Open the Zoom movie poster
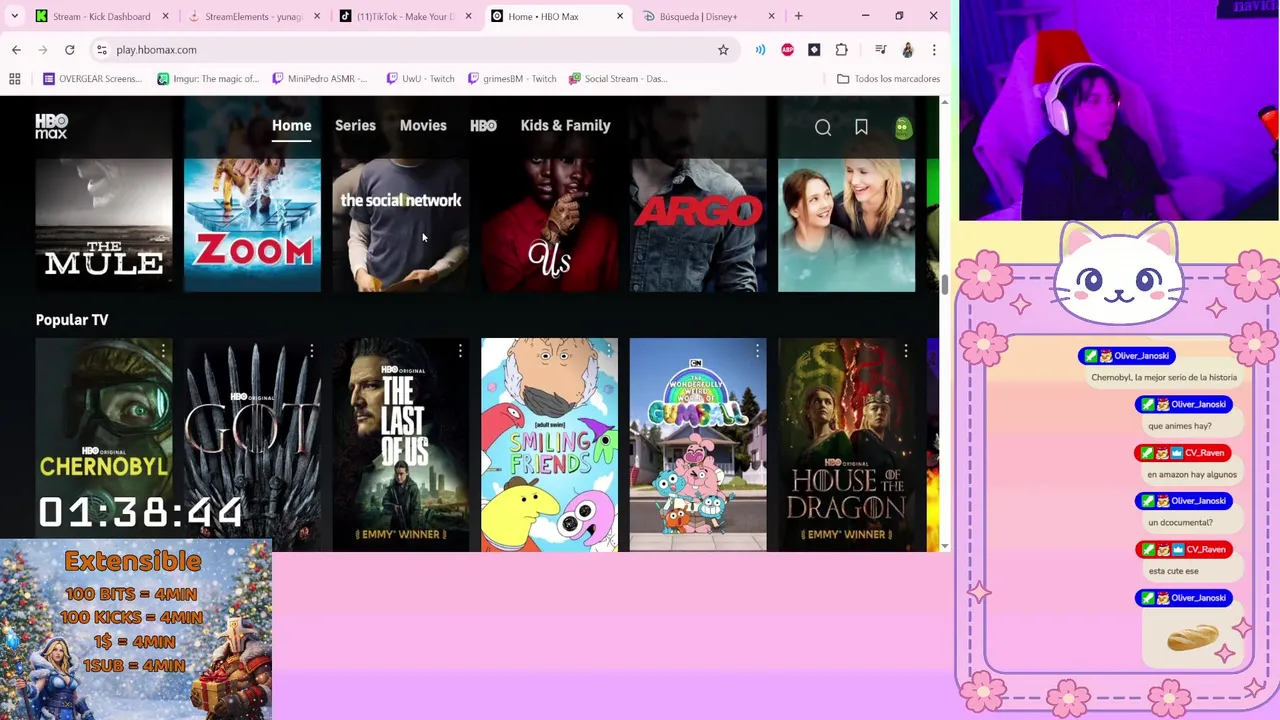The height and width of the screenshot is (720, 1280). [252, 225]
